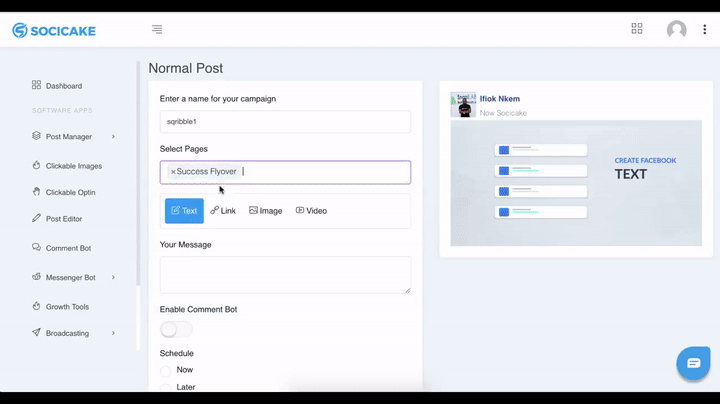The width and height of the screenshot is (720, 404).
Task: Click the Ifiok Nkem profile name link
Action: (x=500, y=99)
